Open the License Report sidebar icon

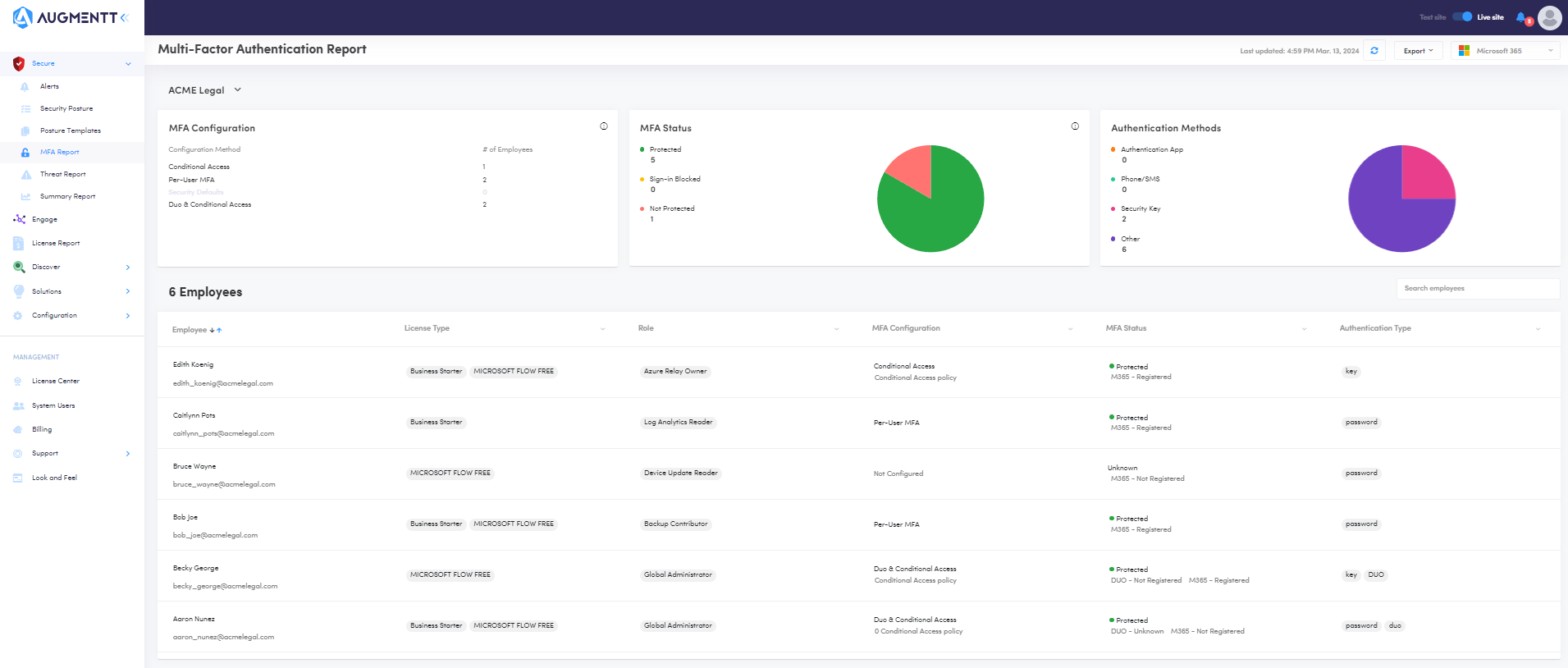click(x=19, y=244)
